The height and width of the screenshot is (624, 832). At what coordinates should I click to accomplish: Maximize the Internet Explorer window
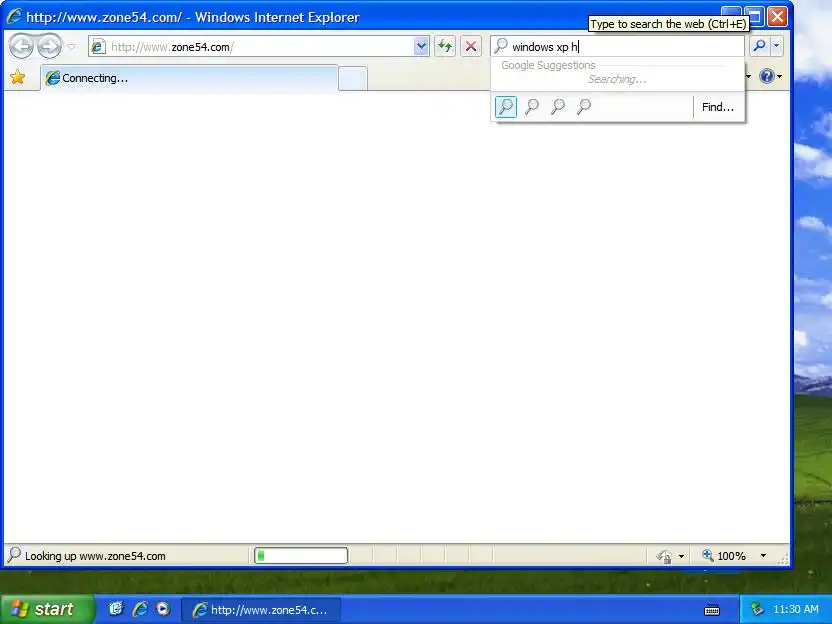[754, 16]
